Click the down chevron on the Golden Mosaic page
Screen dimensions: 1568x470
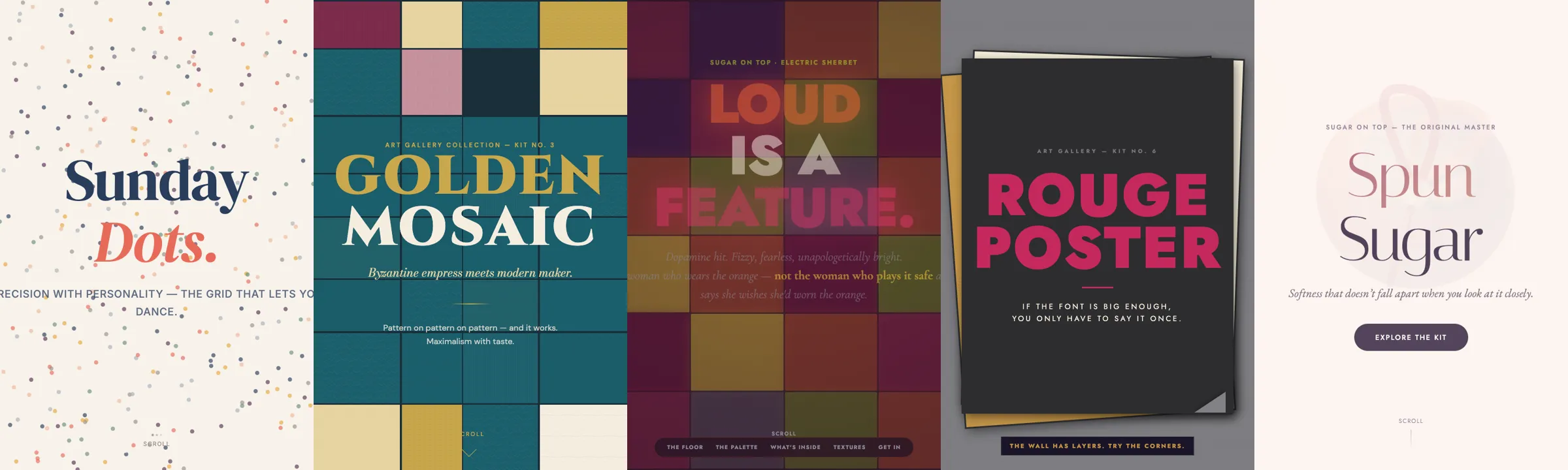click(469, 452)
